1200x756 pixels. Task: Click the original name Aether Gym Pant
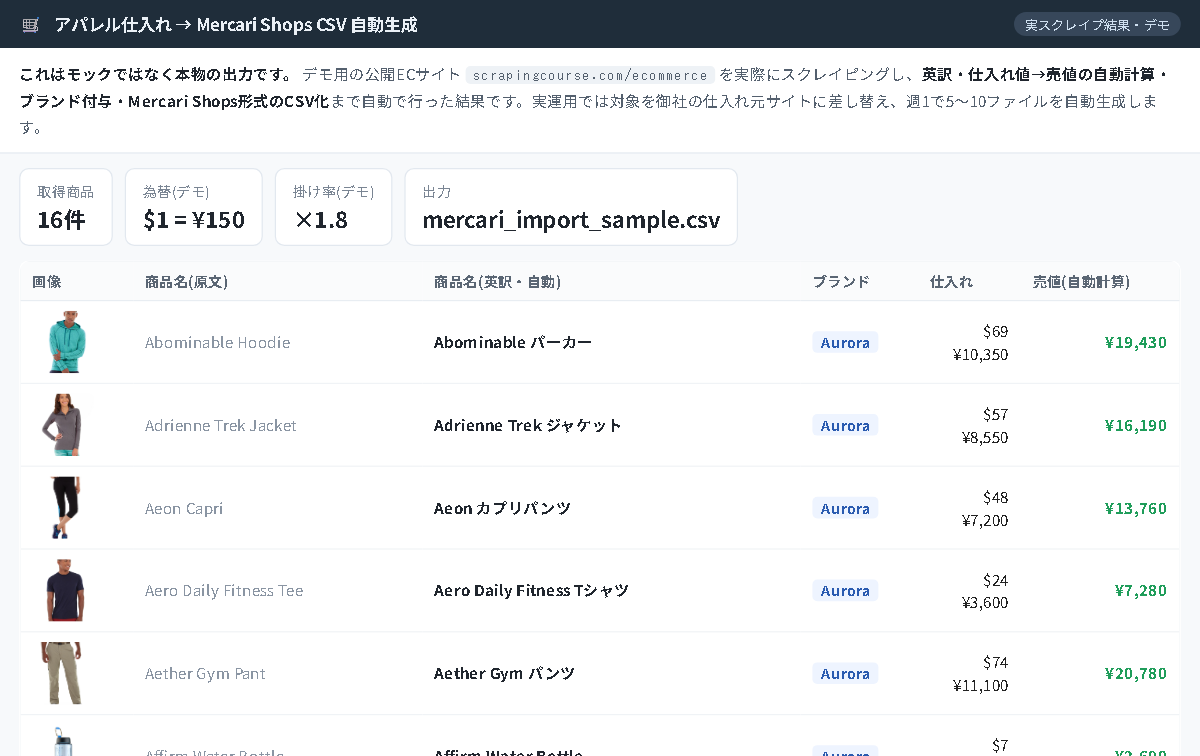coord(205,674)
